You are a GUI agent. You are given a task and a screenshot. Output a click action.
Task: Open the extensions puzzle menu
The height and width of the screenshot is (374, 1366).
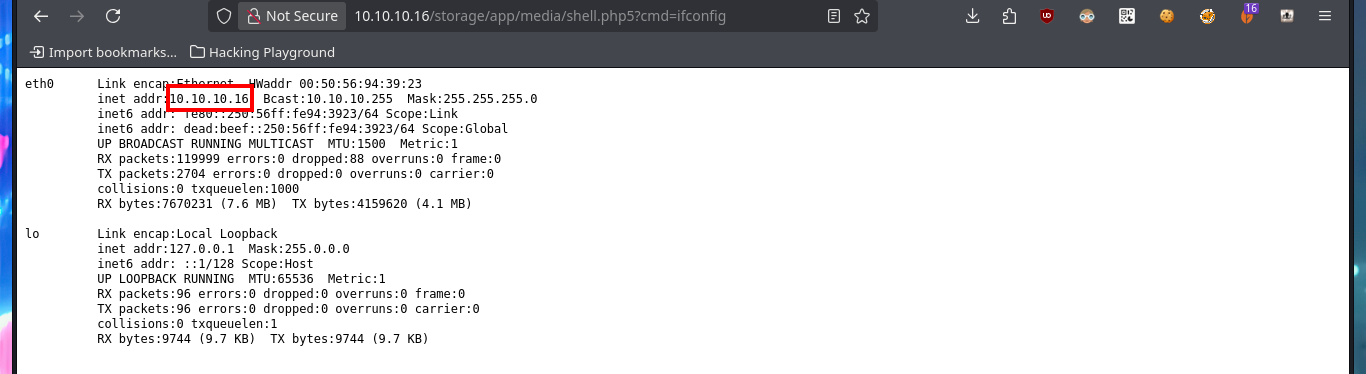click(1008, 16)
